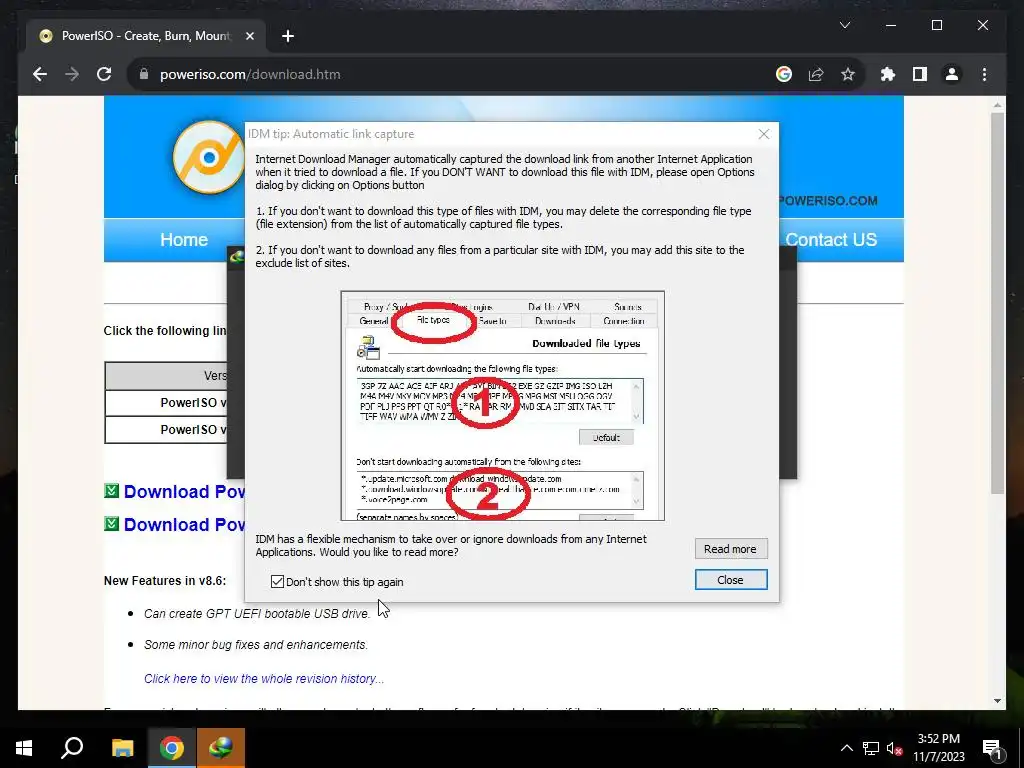Show hidden system tray icons

click(846, 748)
